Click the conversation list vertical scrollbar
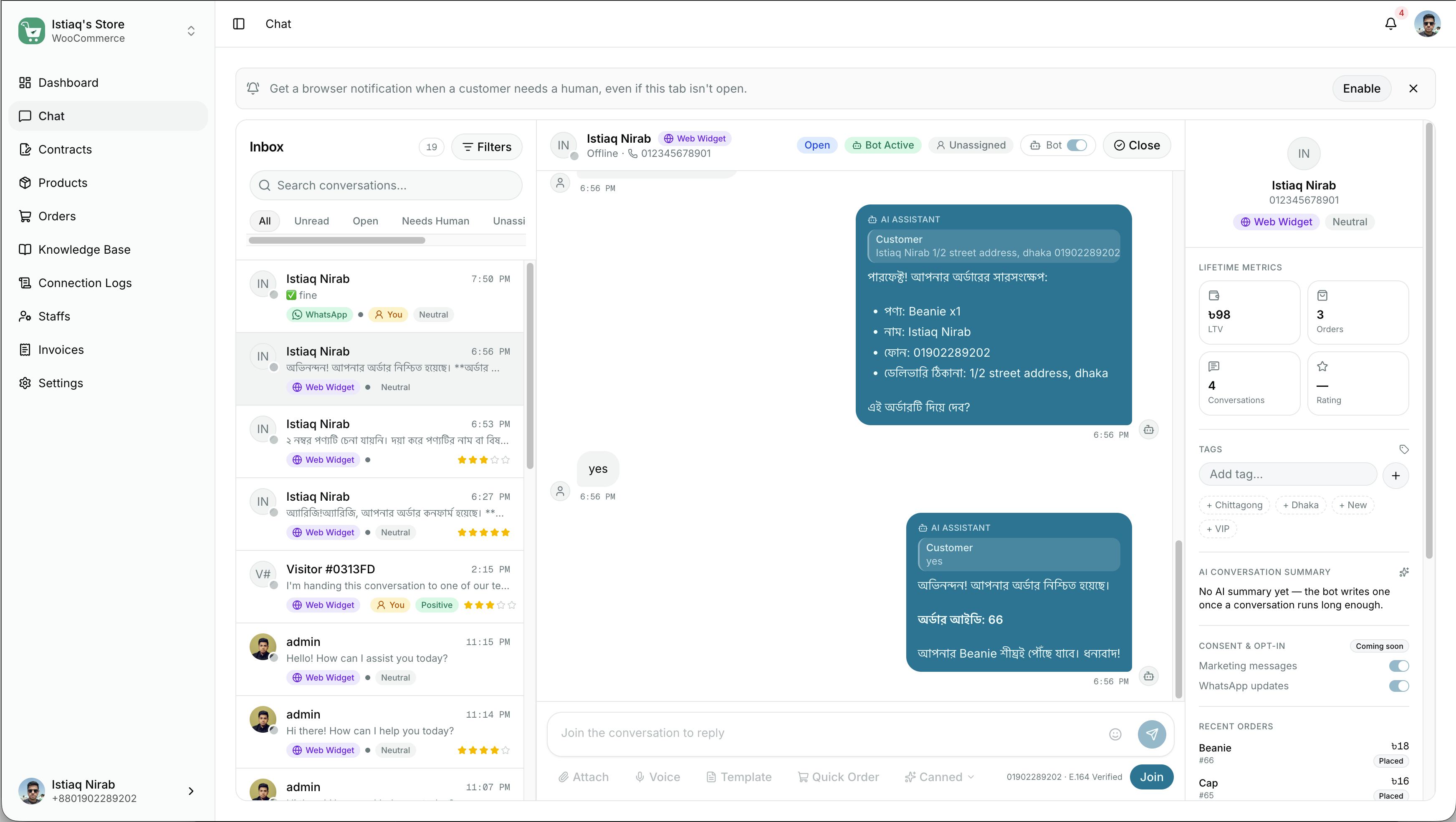1456x822 pixels. click(x=530, y=366)
